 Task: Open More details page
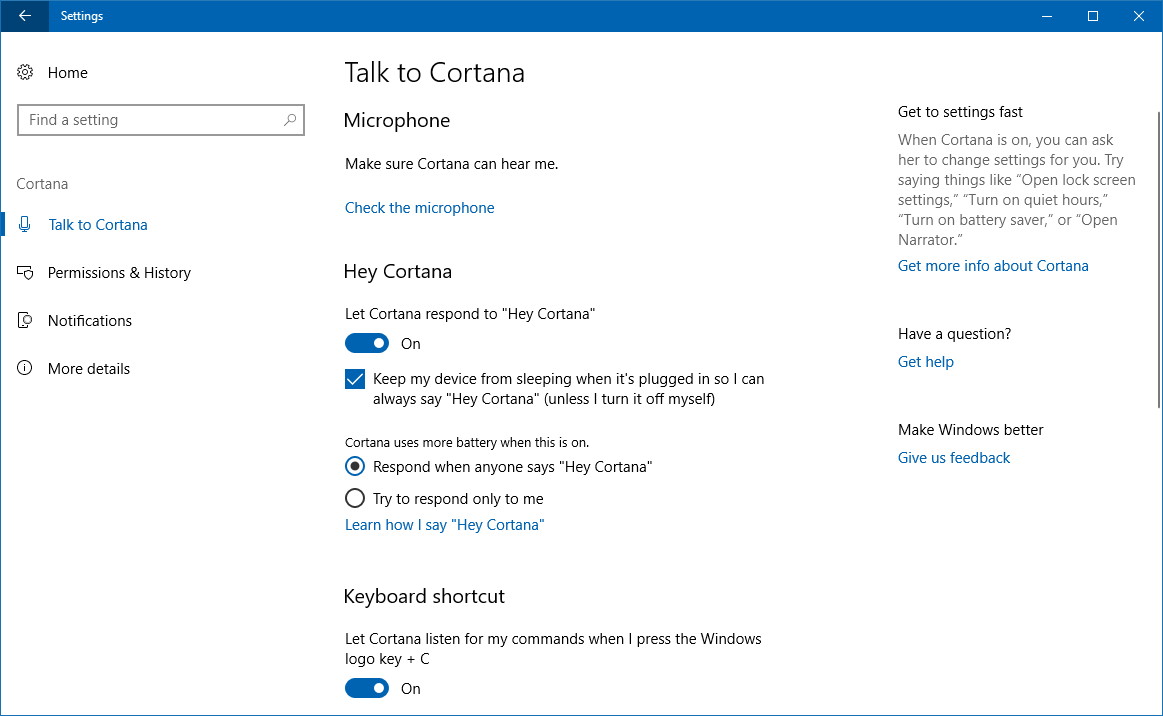click(x=88, y=368)
